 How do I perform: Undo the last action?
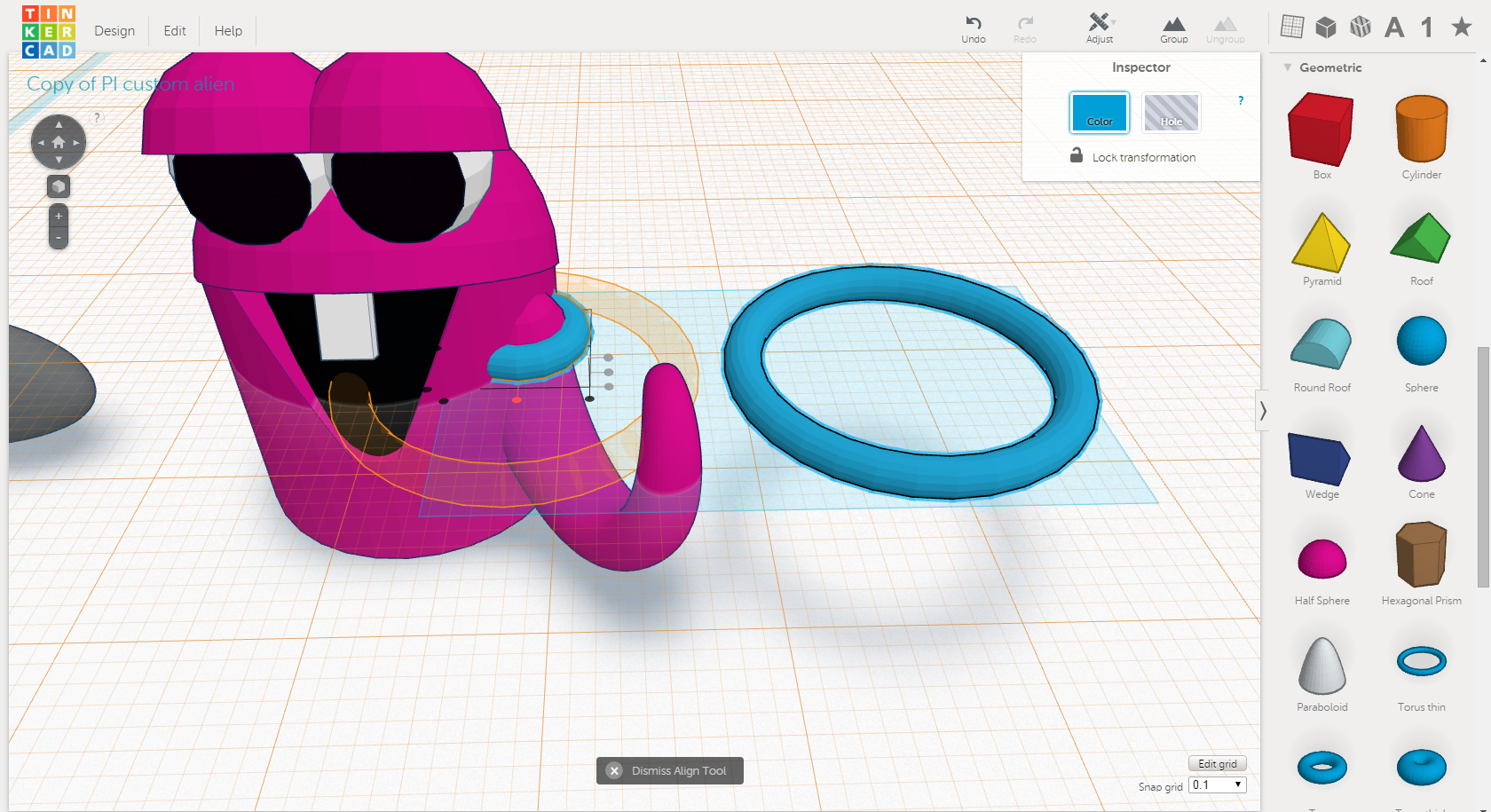point(974,28)
